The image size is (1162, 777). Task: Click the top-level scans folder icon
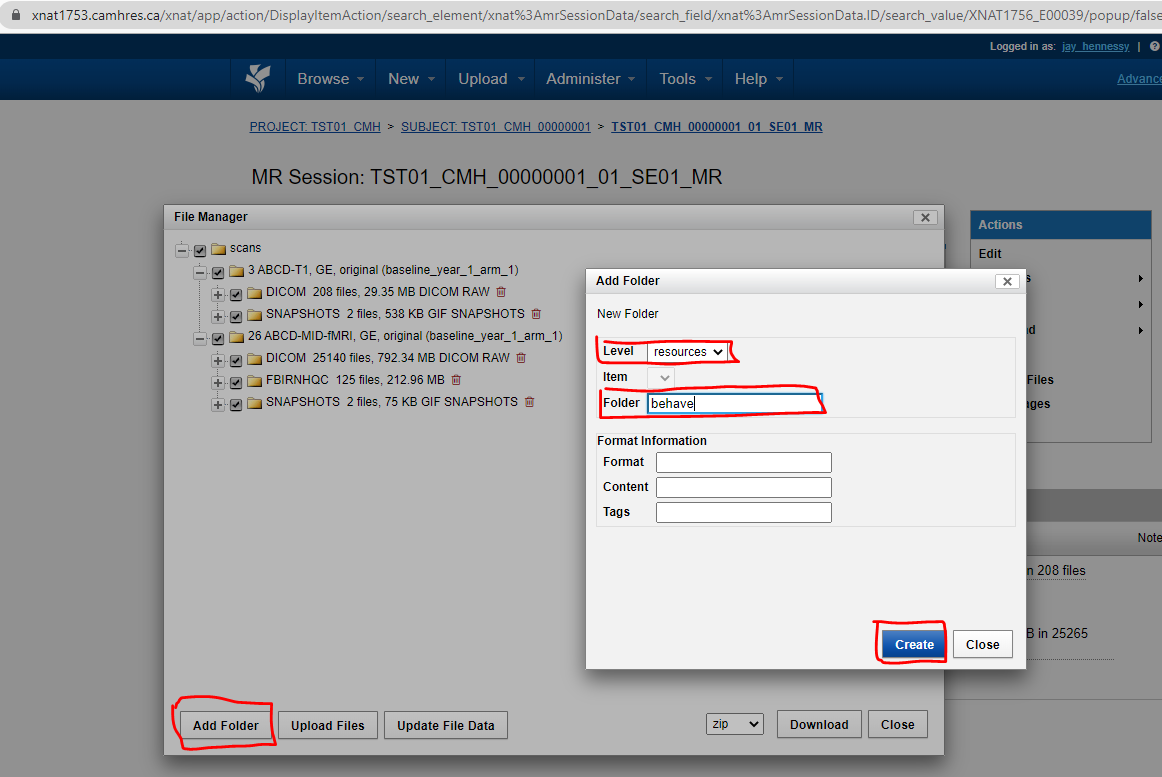pyautogui.click(x=218, y=249)
